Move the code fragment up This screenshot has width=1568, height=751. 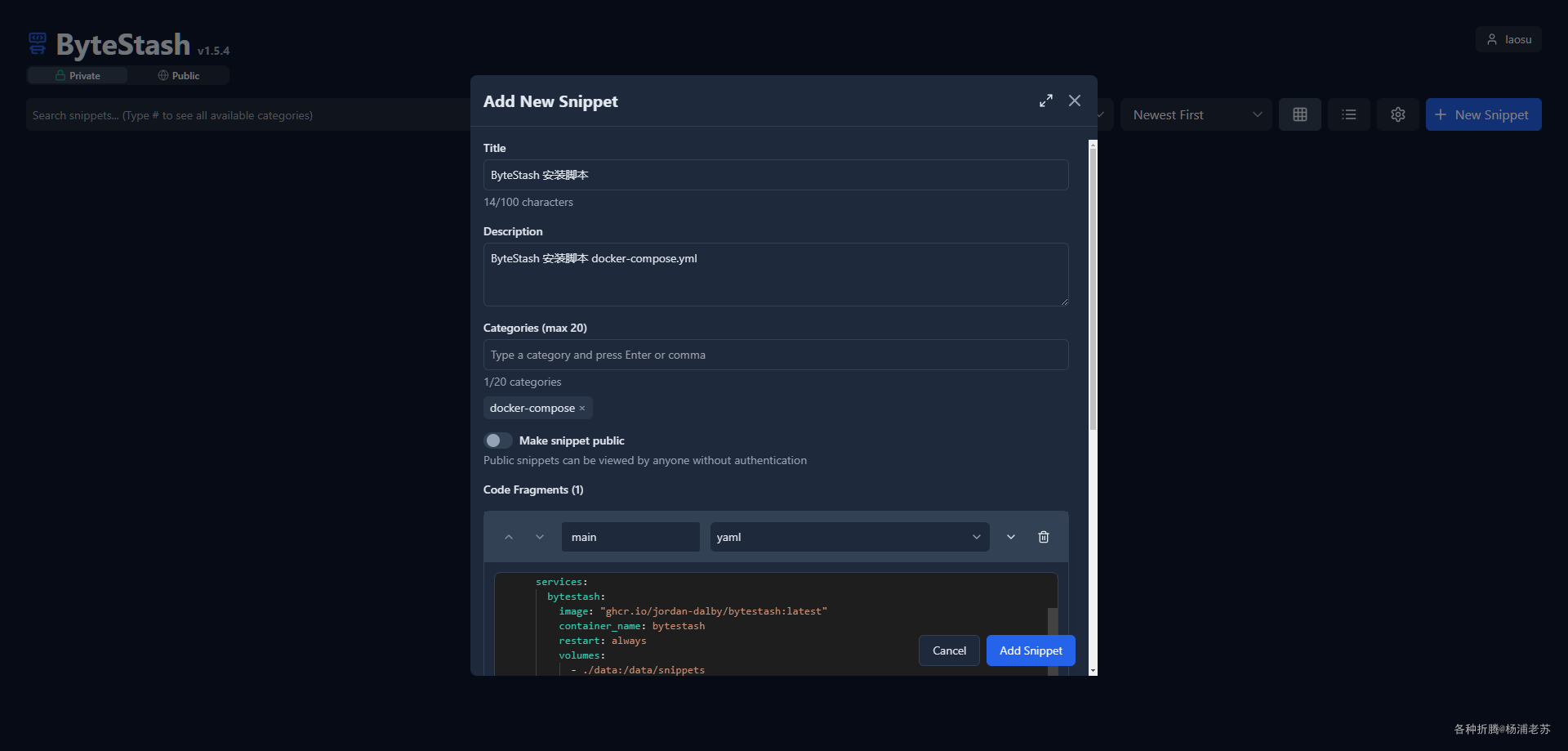[x=509, y=537]
